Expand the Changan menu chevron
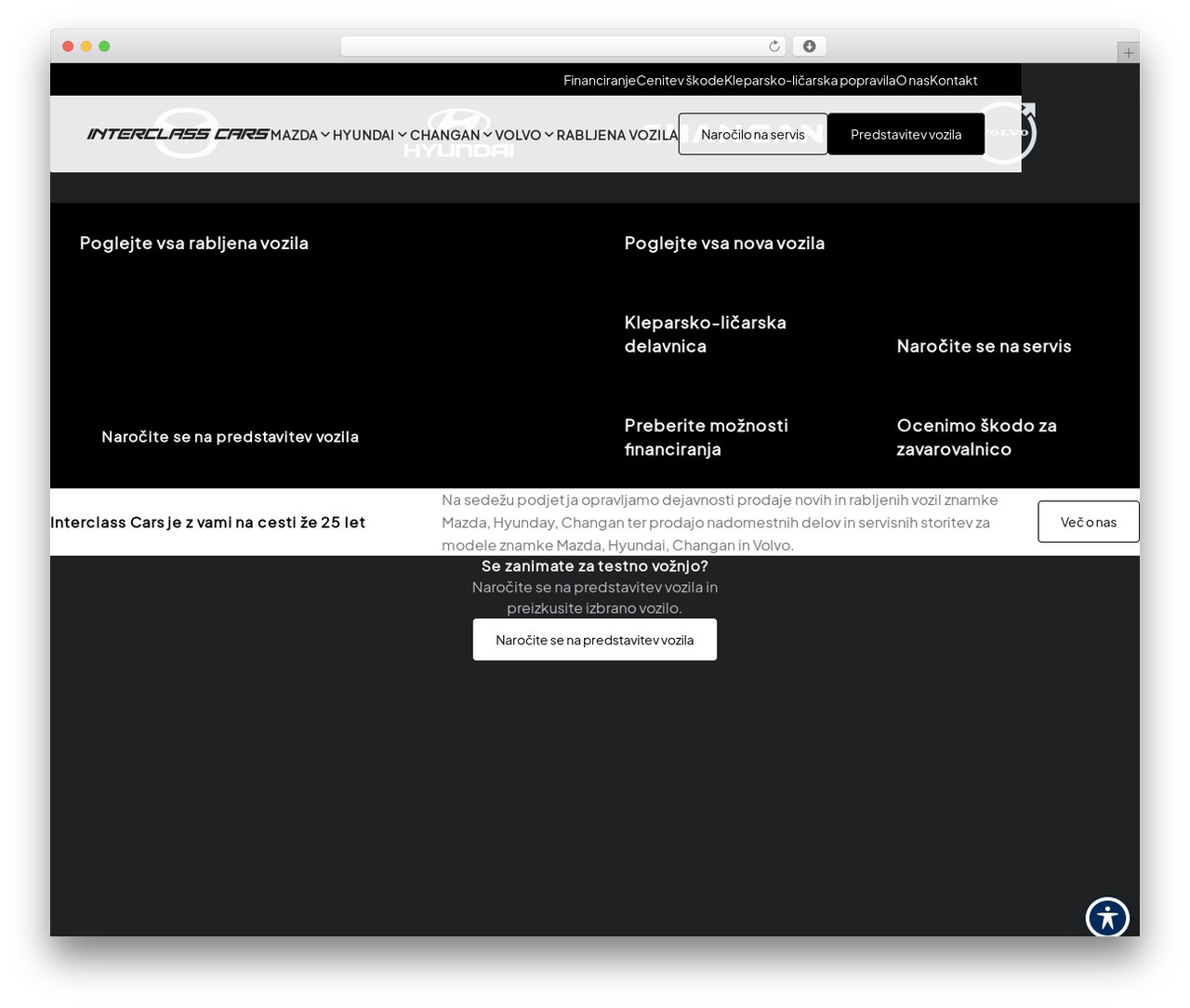The height and width of the screenshot is (1008, 1190). pos(487,135)
